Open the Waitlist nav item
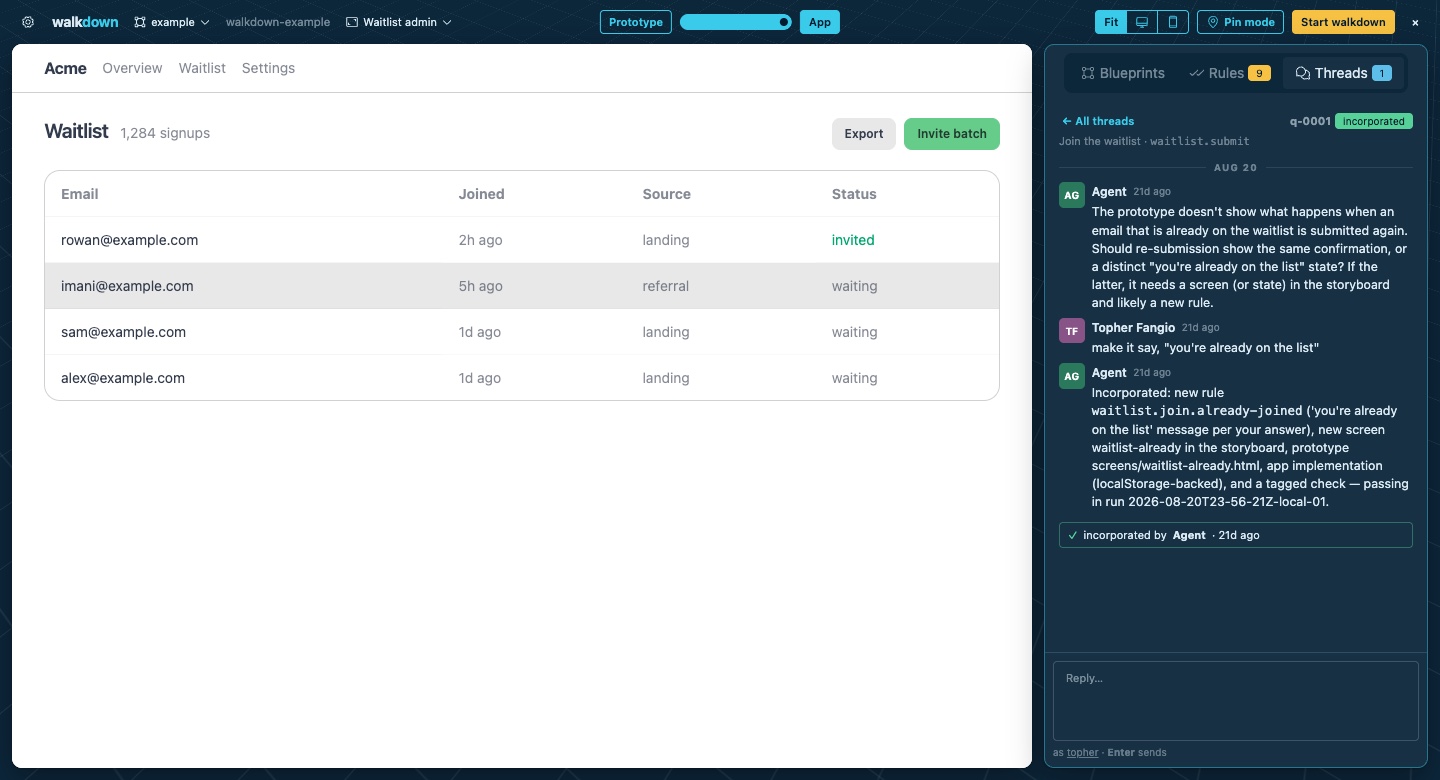Screen dimensions: 1440x780 [x=202, y=68]
